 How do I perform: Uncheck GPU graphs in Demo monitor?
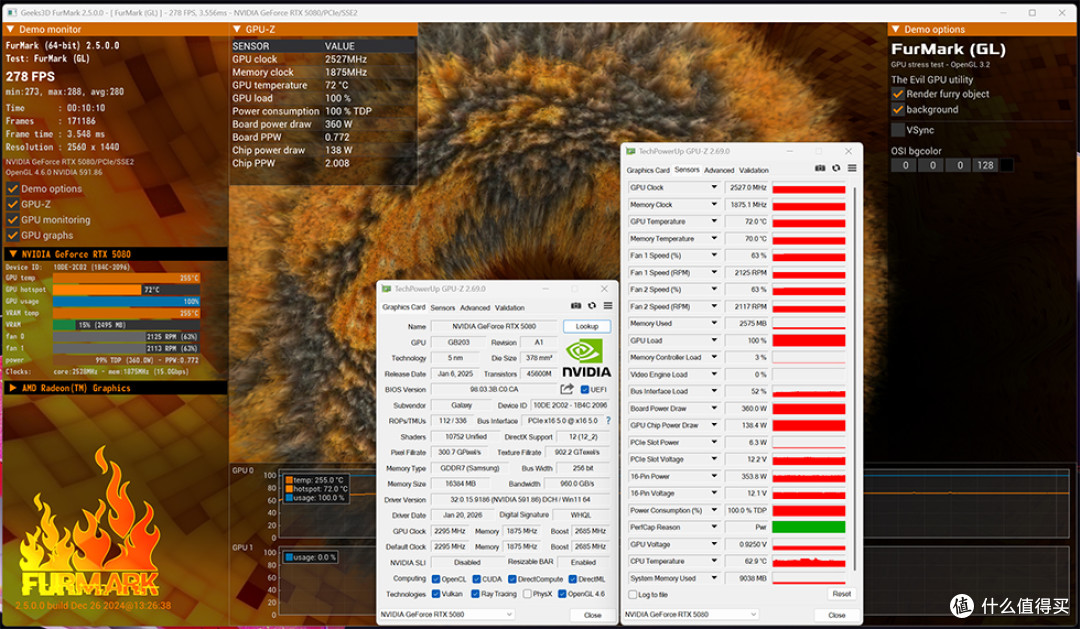tap(12, 235)
